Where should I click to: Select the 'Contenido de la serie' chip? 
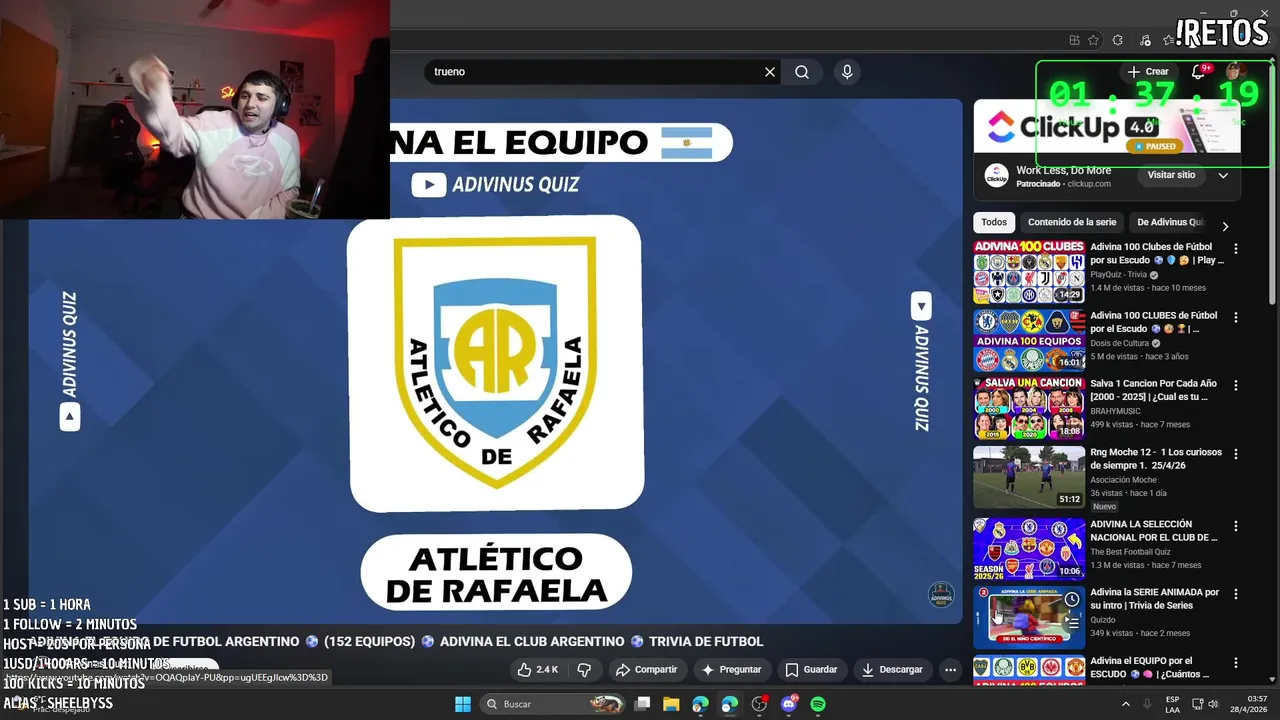coord(1072,222)
